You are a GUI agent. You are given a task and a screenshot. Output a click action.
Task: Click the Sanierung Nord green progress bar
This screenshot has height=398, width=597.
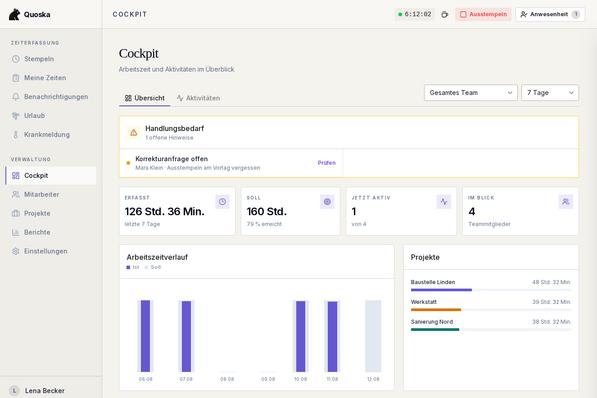pos(435,330)
